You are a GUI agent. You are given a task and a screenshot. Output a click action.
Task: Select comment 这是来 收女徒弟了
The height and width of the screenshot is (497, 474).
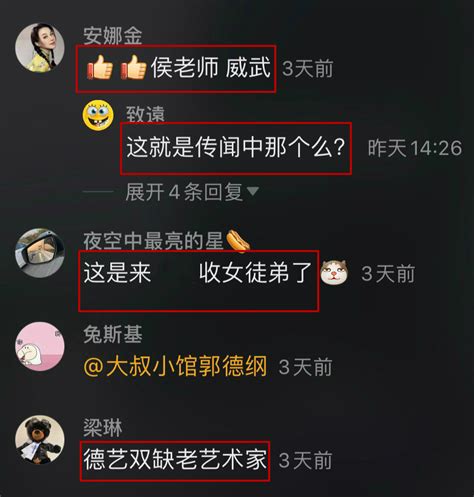point(197,273)
